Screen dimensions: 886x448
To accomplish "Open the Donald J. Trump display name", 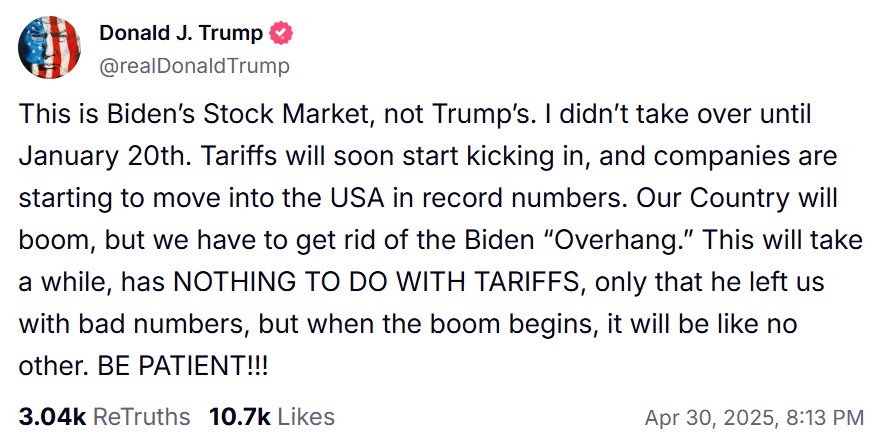I will pos(181,33).
